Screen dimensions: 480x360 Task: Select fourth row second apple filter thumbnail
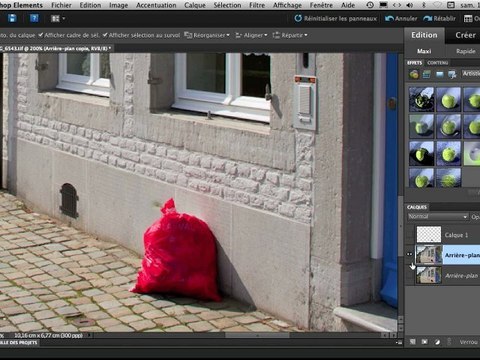449,178
